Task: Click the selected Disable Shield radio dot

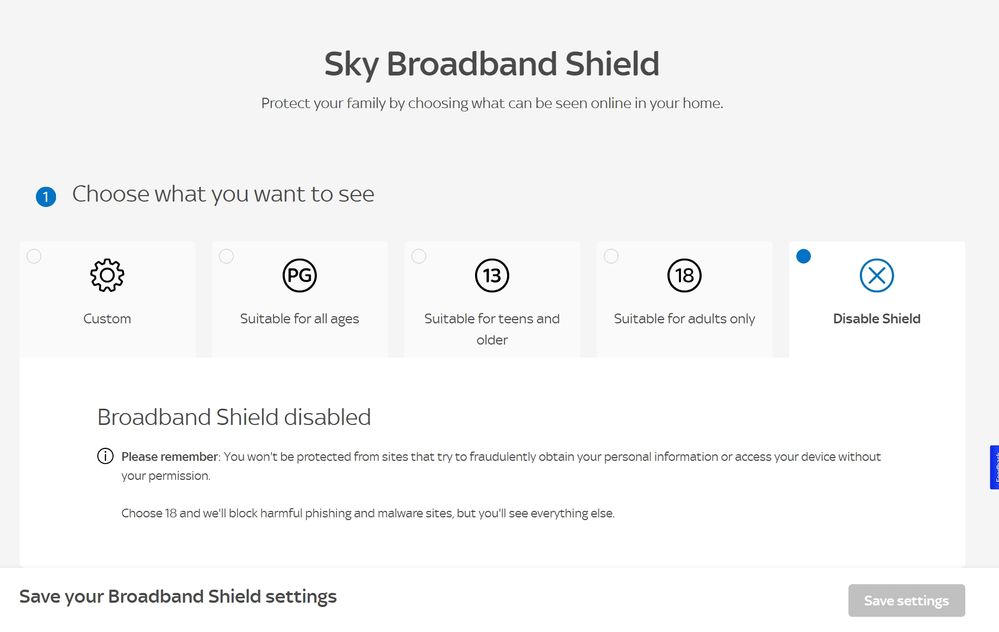Action: pyautogui.click(x=804, y=256)
